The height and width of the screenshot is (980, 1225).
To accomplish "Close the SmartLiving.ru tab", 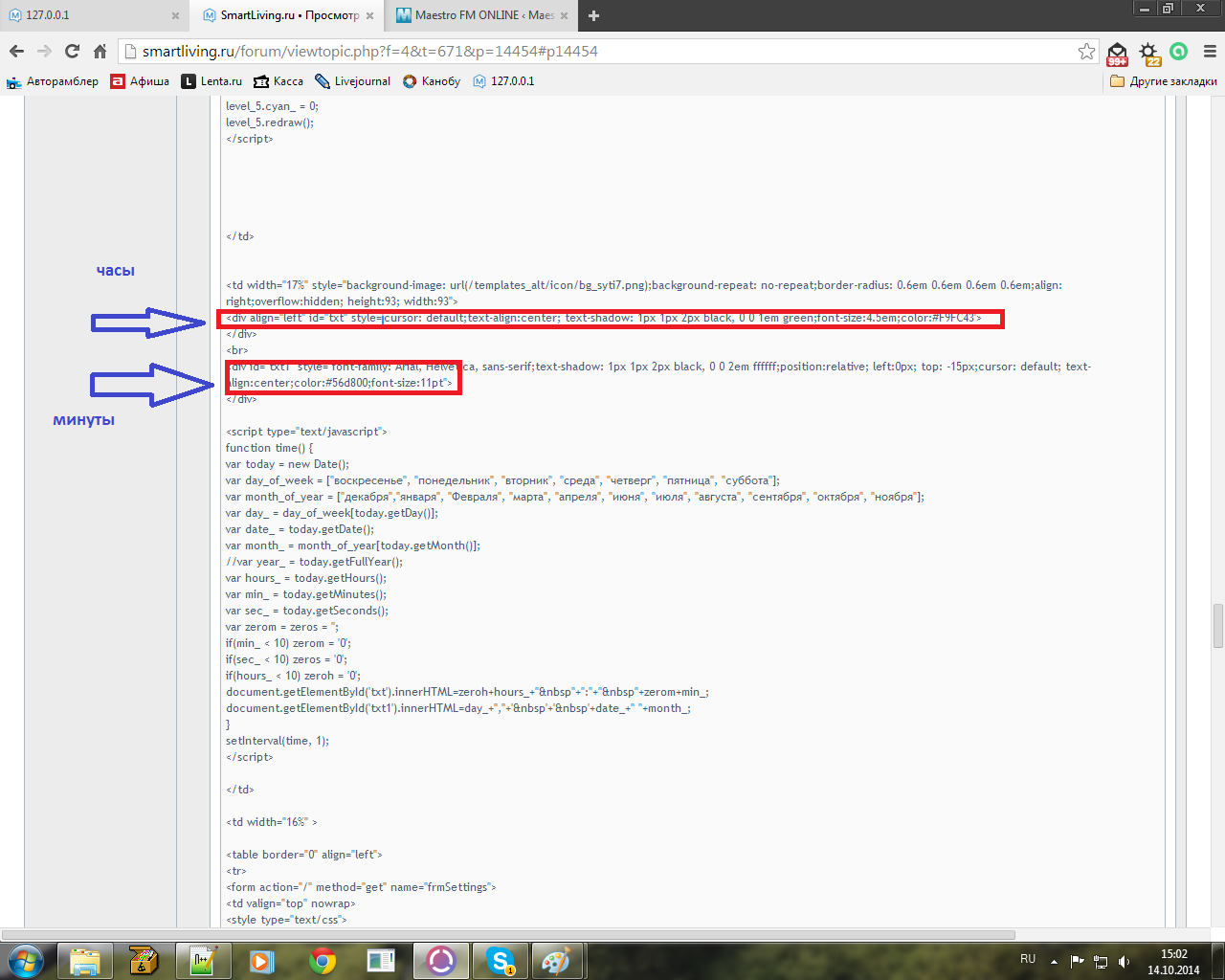I will (x=369, y=15).
